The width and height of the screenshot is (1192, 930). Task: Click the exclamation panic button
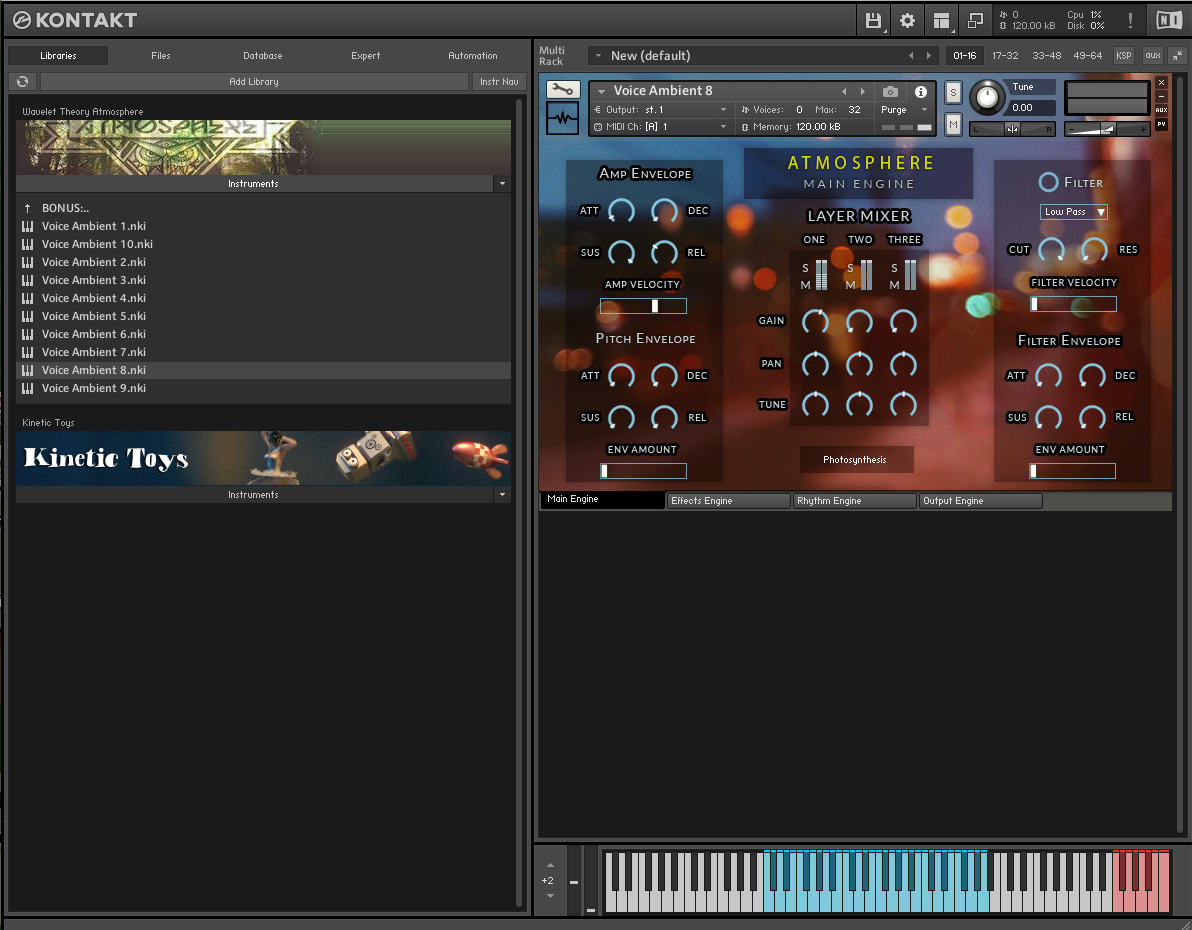(1130, 21)
